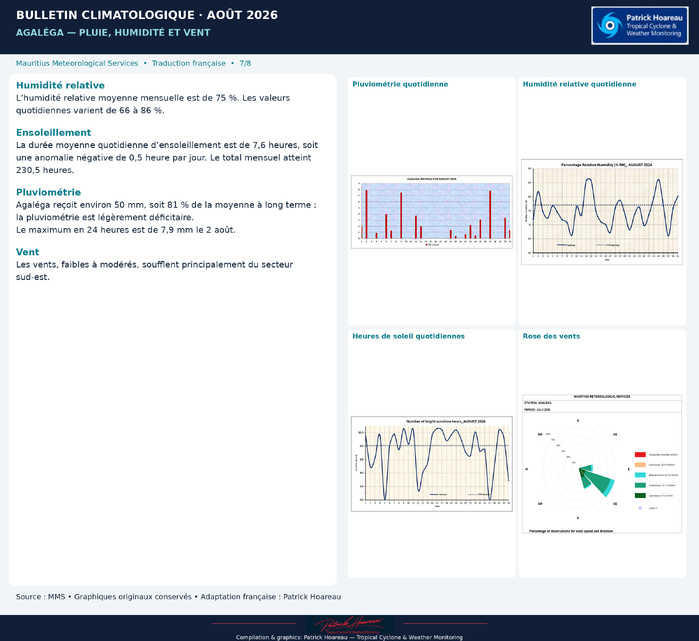Click the line 'quotidiennes varient de 66 à 86 %.'
699x641 pixels.
pos(90,111)
